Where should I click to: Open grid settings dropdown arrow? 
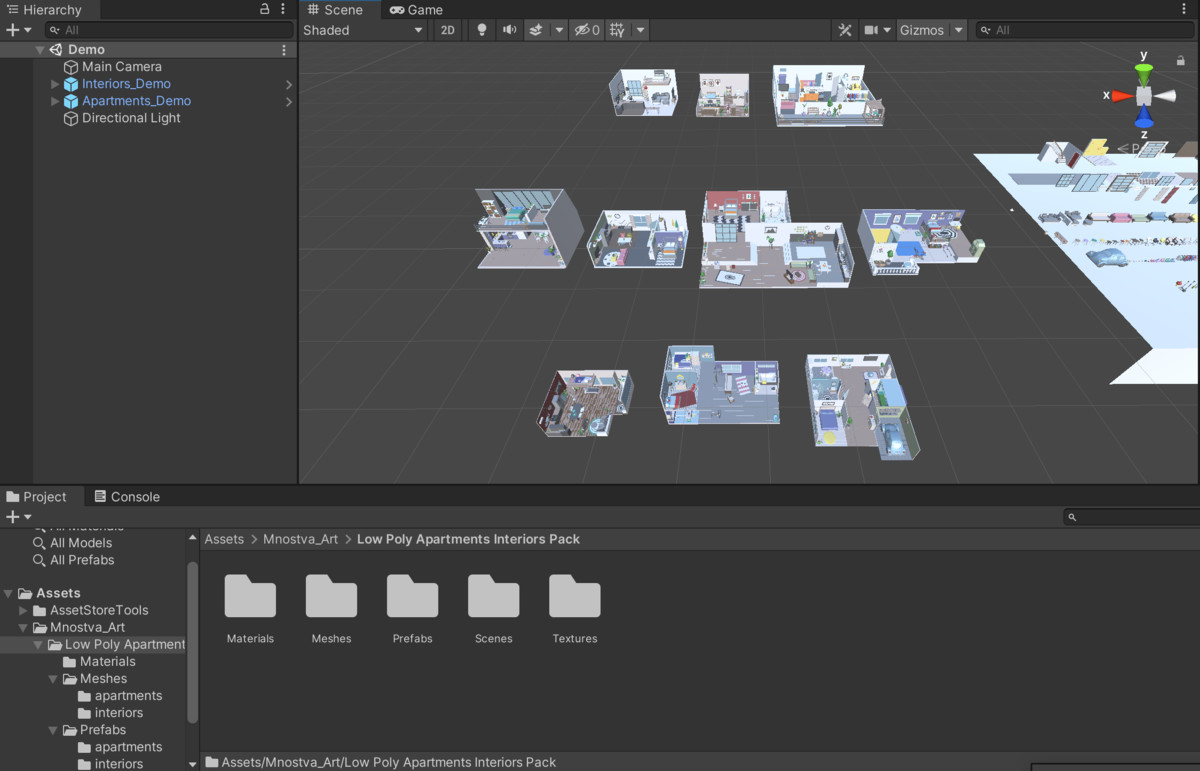(x=640, y=30)
